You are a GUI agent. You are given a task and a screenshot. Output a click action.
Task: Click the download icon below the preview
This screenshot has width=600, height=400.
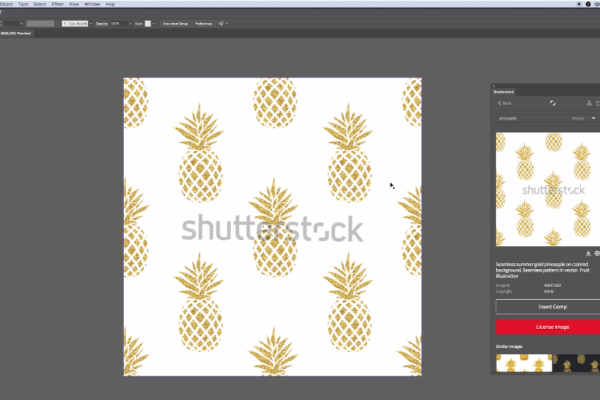(x=588, y=253)
